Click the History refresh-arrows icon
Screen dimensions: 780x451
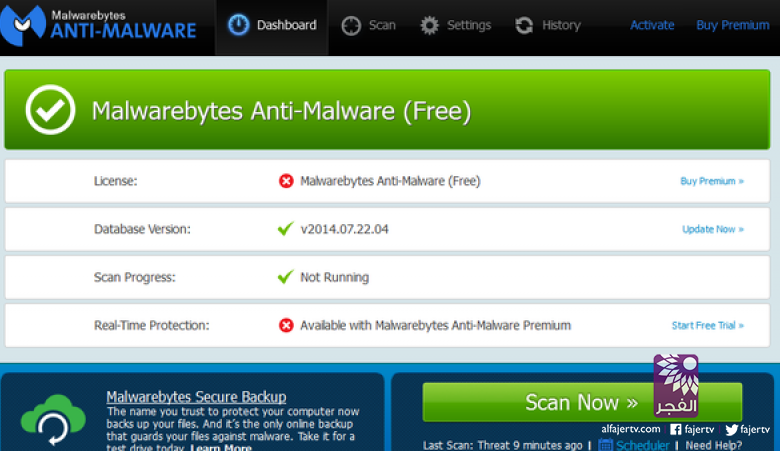pyautogui.click(x=524, y=25)
